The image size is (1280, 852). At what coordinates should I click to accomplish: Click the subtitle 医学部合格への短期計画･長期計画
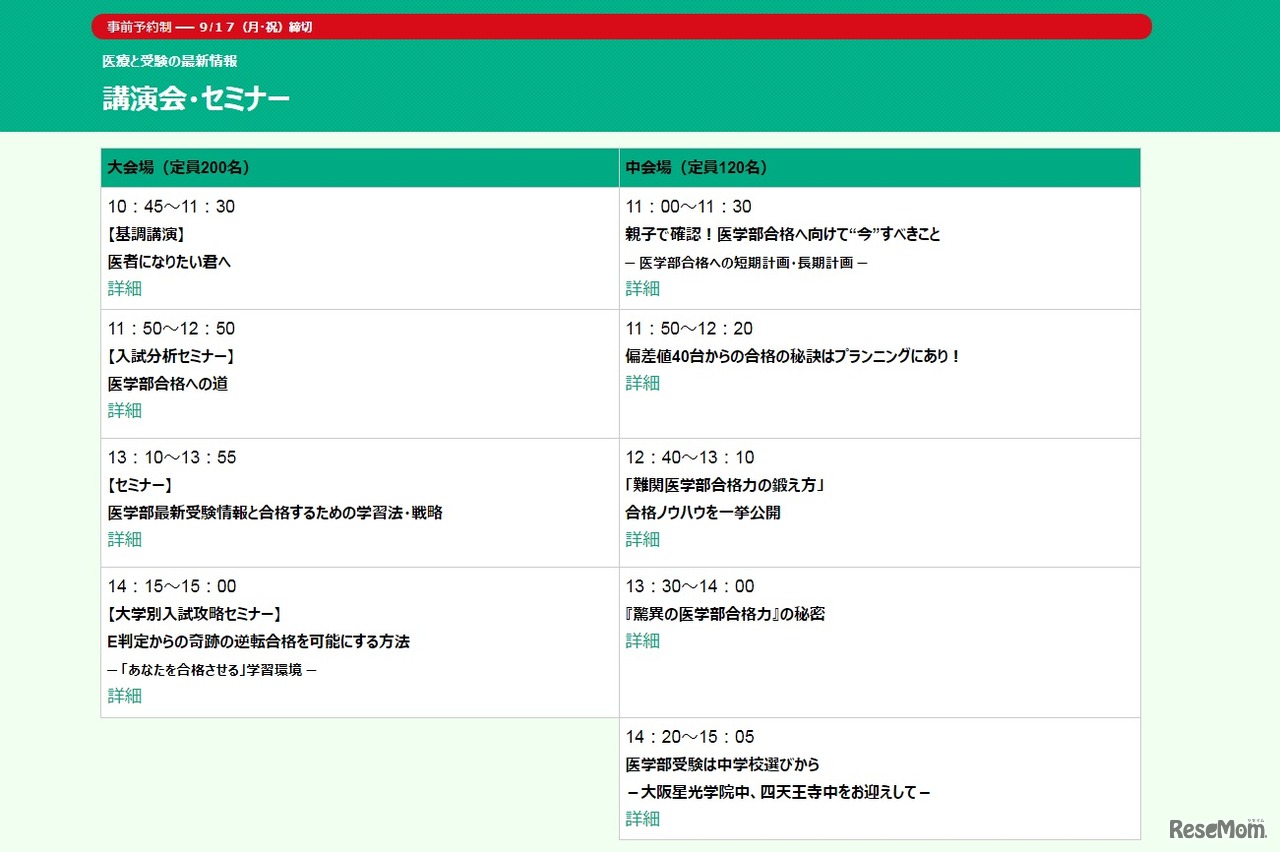pyautogui.click(x=746, y=263)
